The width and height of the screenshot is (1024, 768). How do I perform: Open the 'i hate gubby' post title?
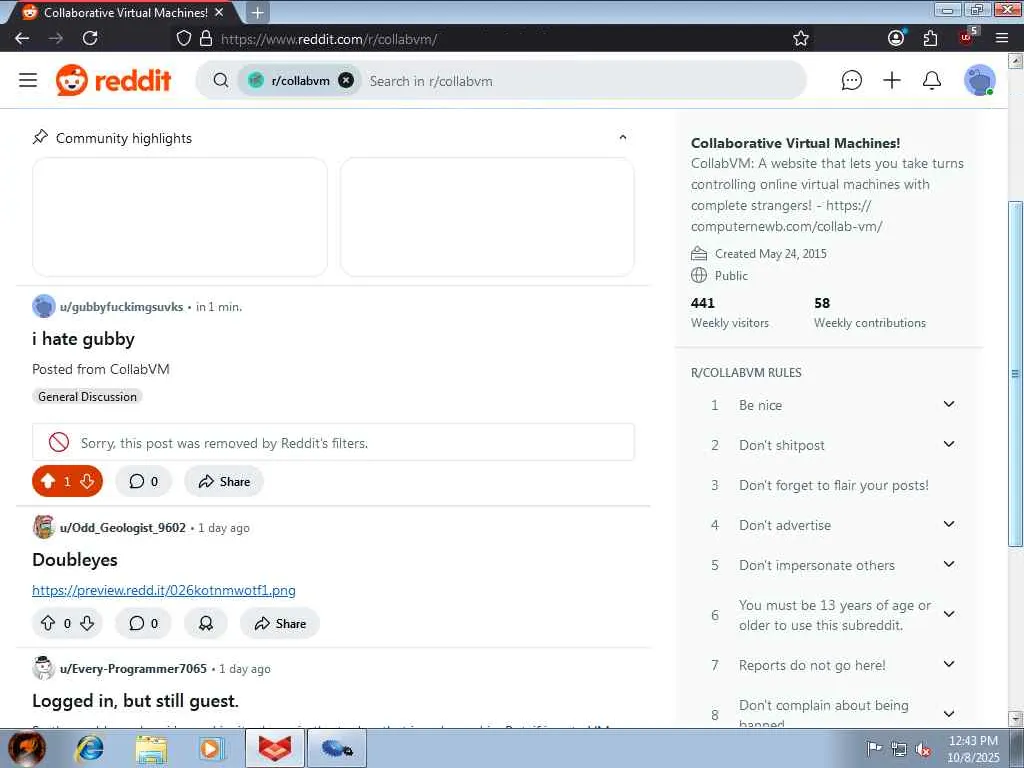click(84, 339)
